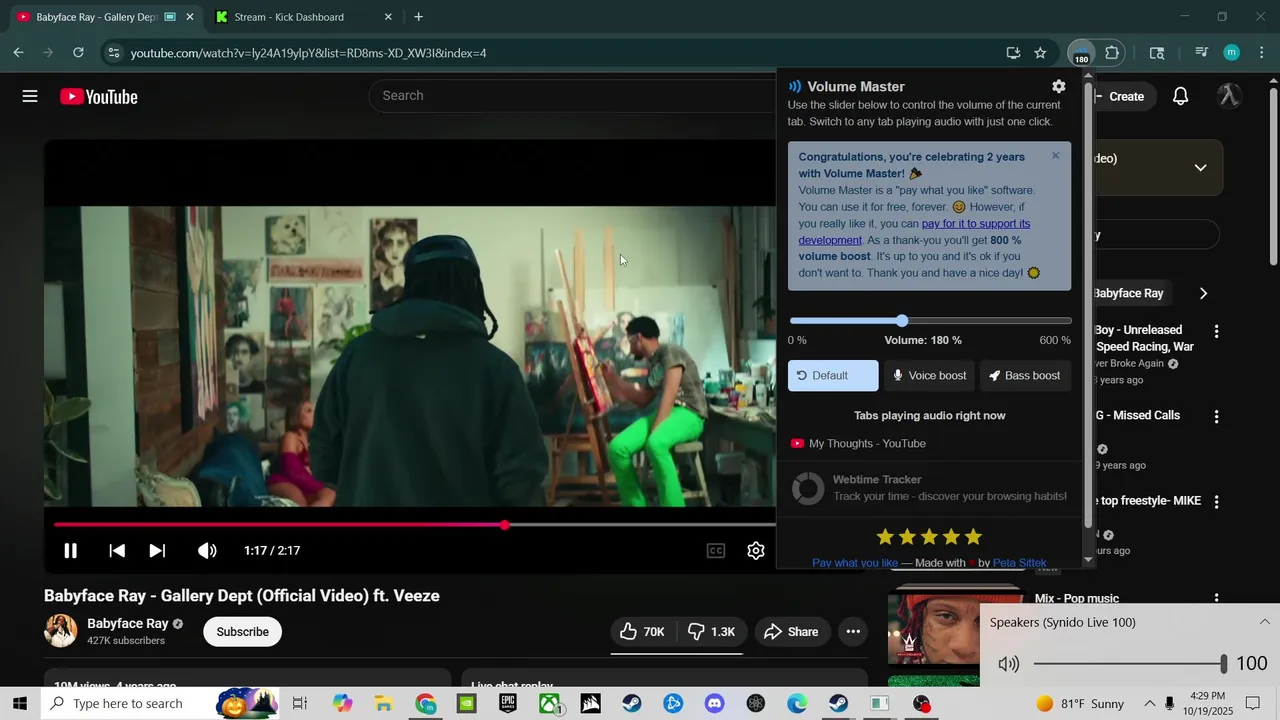This screenshot has height=720, width=1280.
Task: Click the install app icon in address bar
Action: (x=1013, y=53)
